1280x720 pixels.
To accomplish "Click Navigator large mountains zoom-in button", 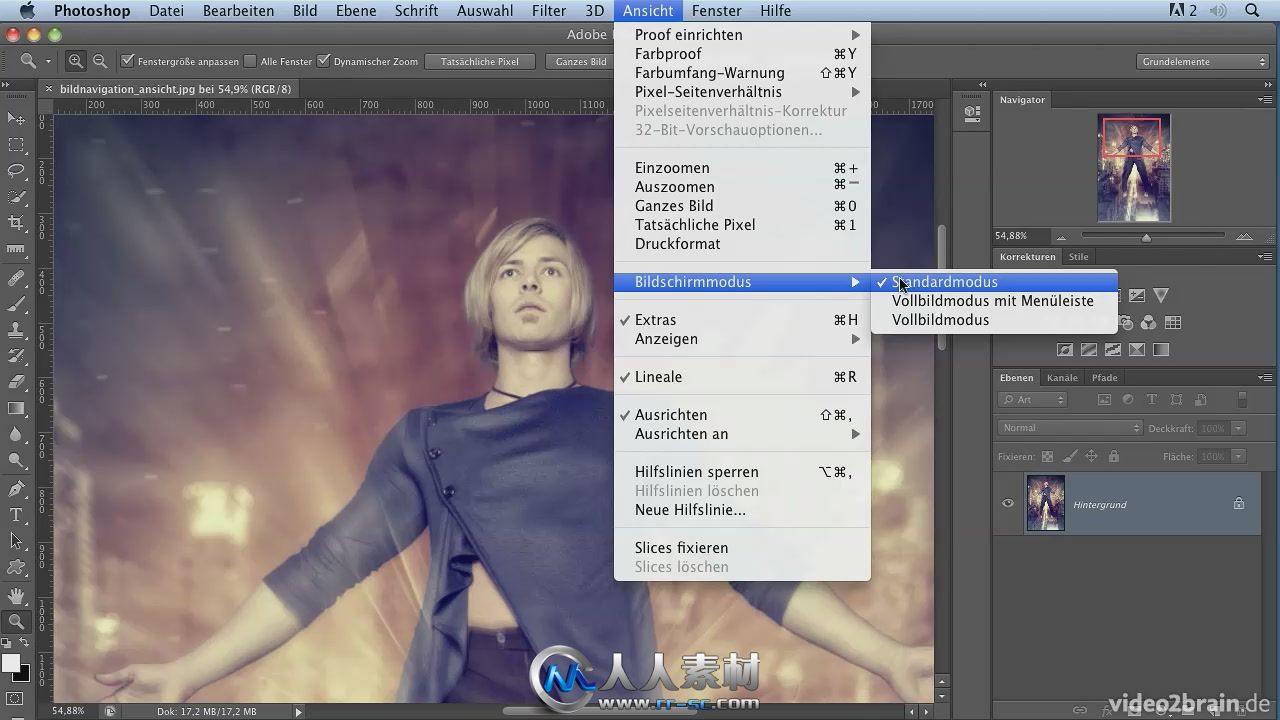I will pos(1244,237).
